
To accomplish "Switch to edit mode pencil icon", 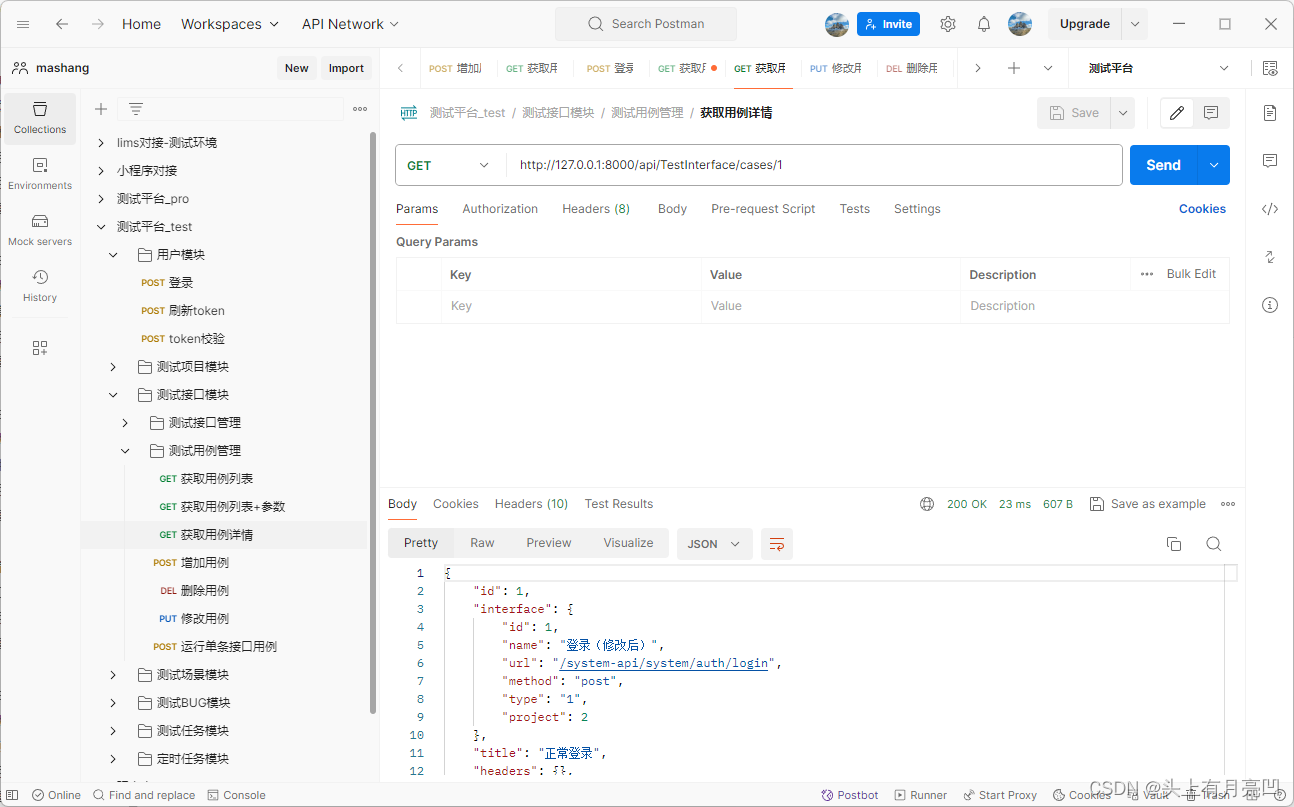I will point(1177,113).
